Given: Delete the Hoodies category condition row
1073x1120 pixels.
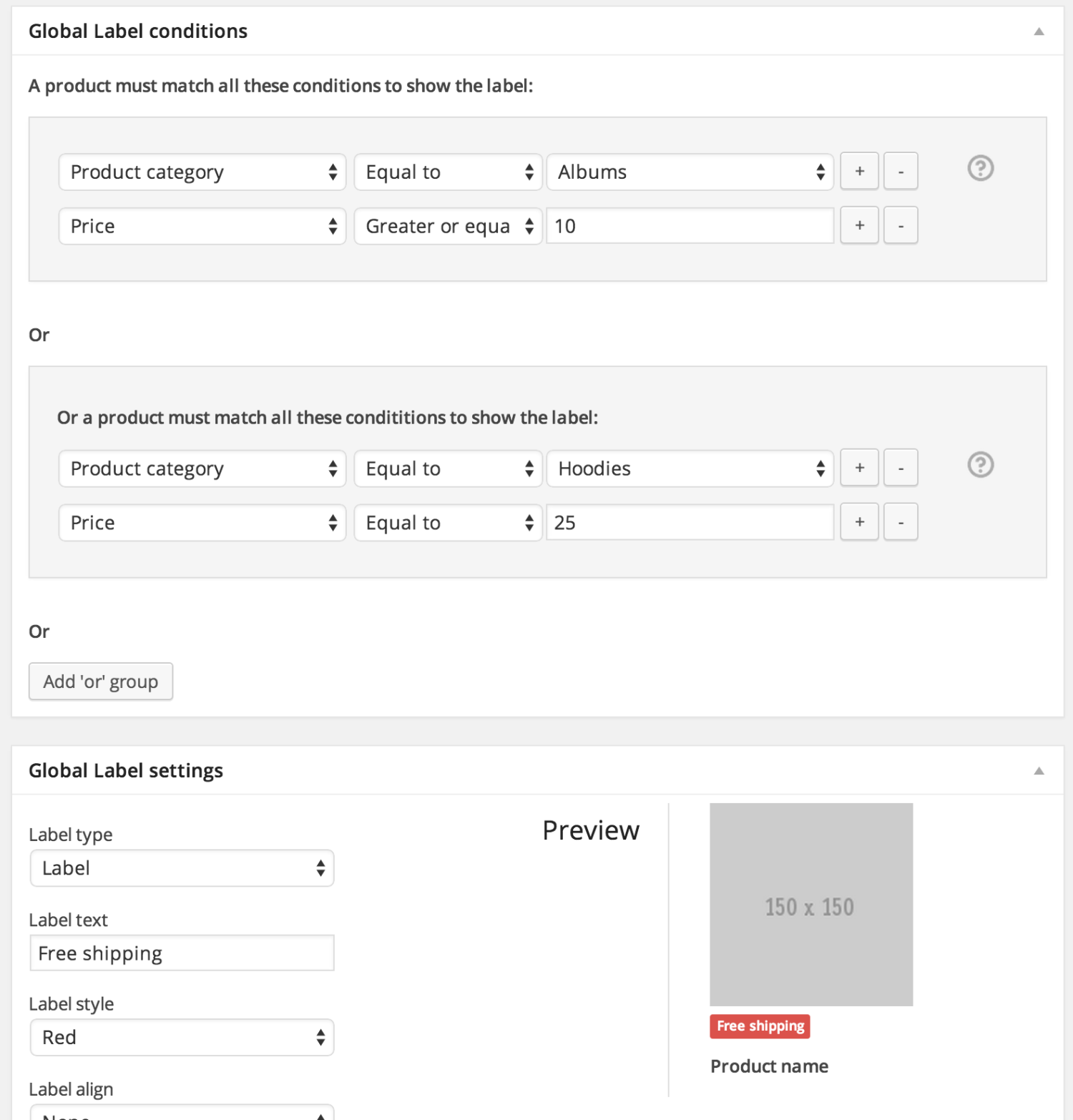Looking at the screenshot, I should coord(901,468).
